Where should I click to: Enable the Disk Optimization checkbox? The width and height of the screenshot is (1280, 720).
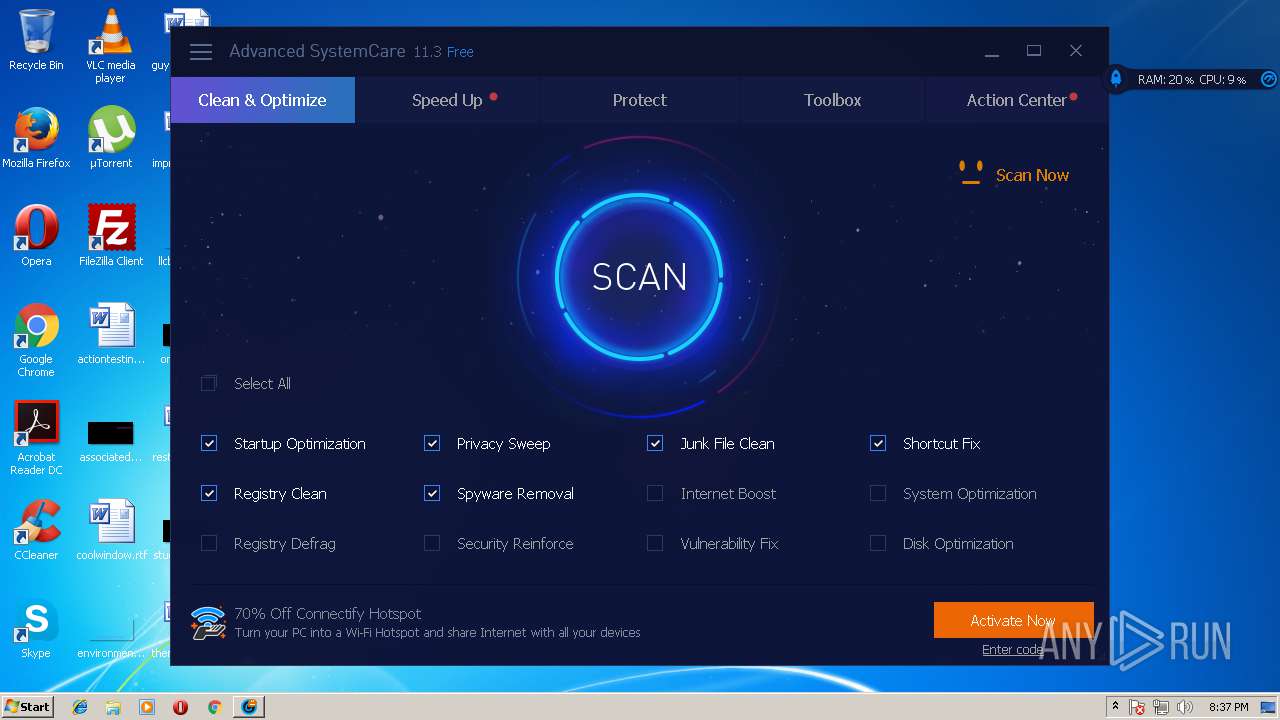(x=878, y=543)
